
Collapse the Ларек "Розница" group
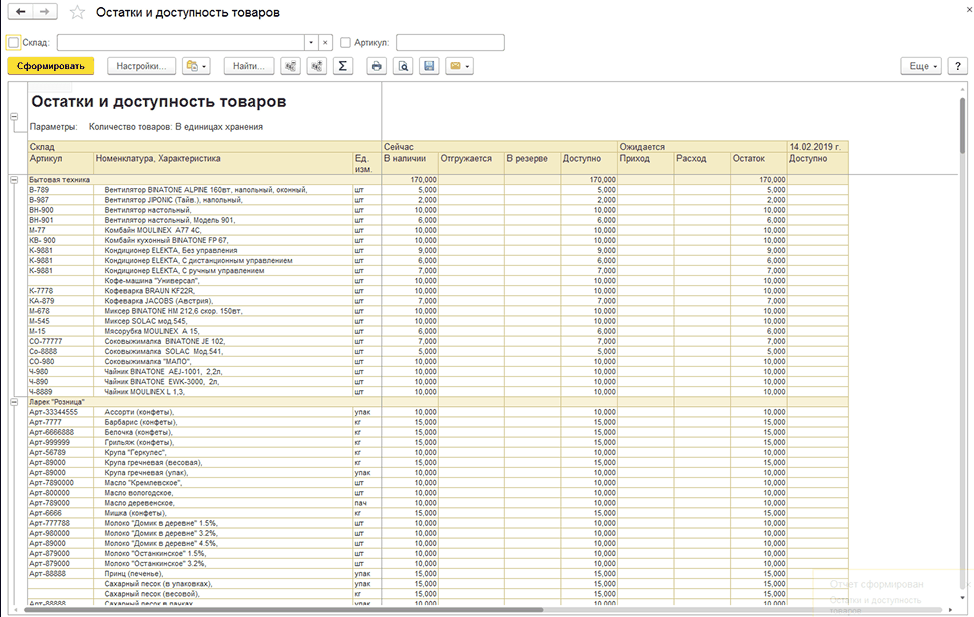(14, 402)
